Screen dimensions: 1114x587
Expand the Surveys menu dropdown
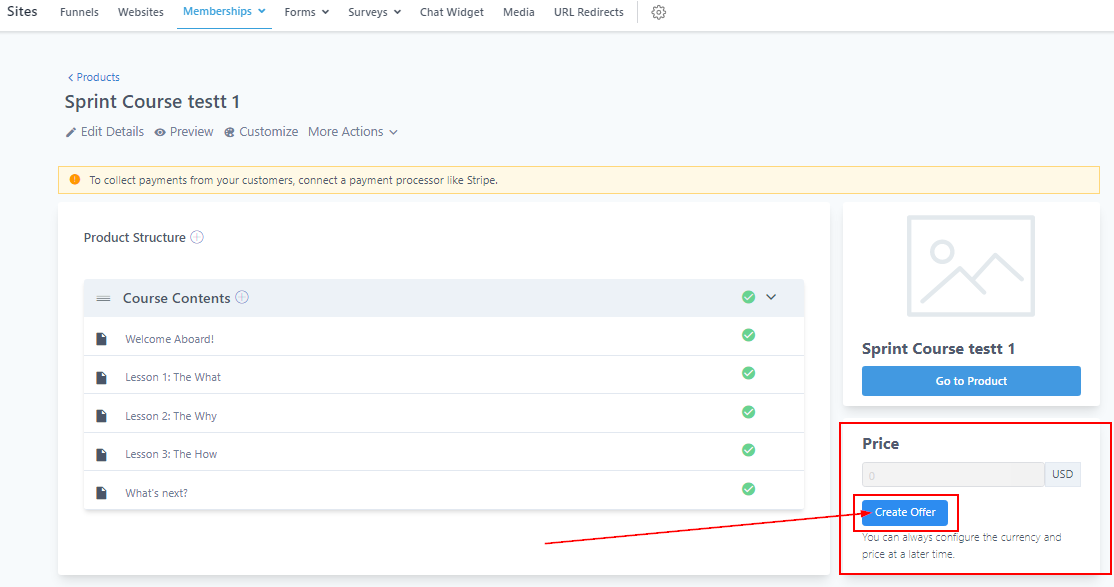click(x=374, y=13)
